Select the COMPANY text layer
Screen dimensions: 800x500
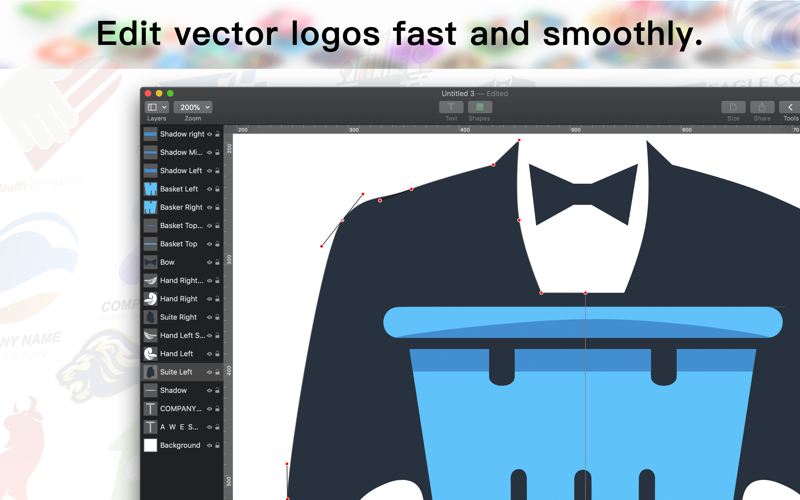[182, 409]
